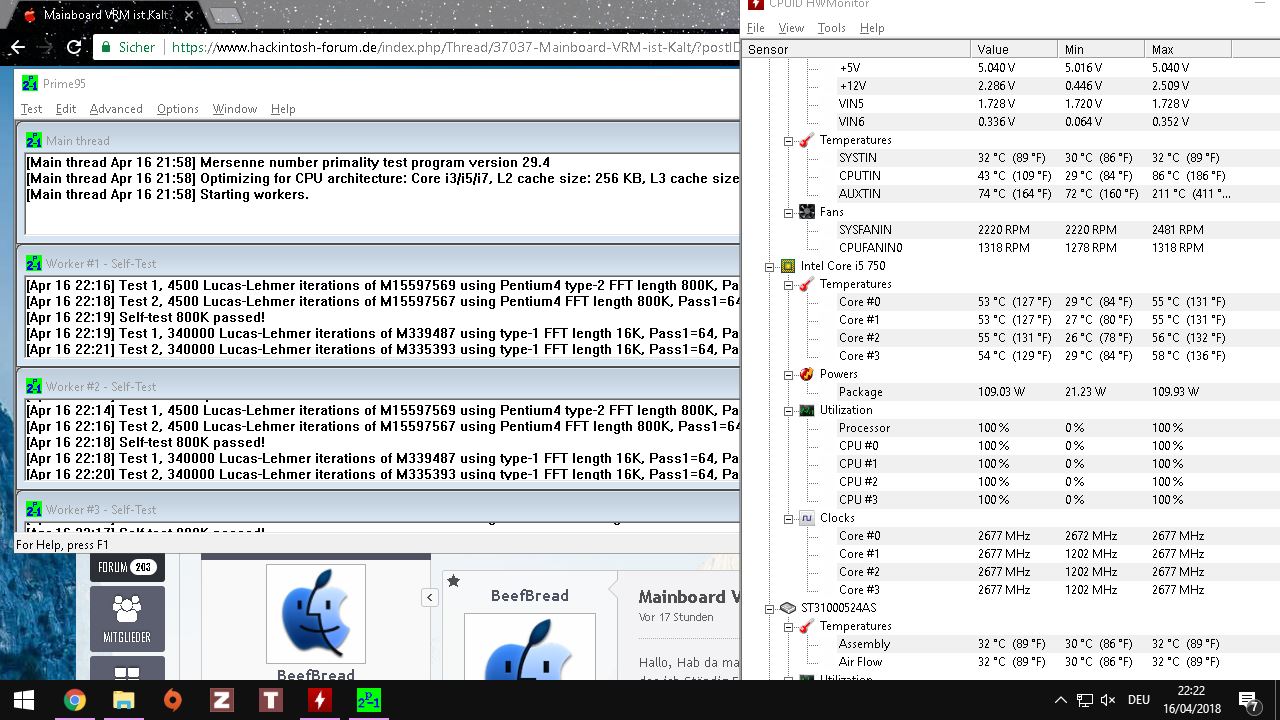Open the Test menu in Prime95
Image resolution: width=1280 pixels, height=720 pixels.
click(32, 109)
